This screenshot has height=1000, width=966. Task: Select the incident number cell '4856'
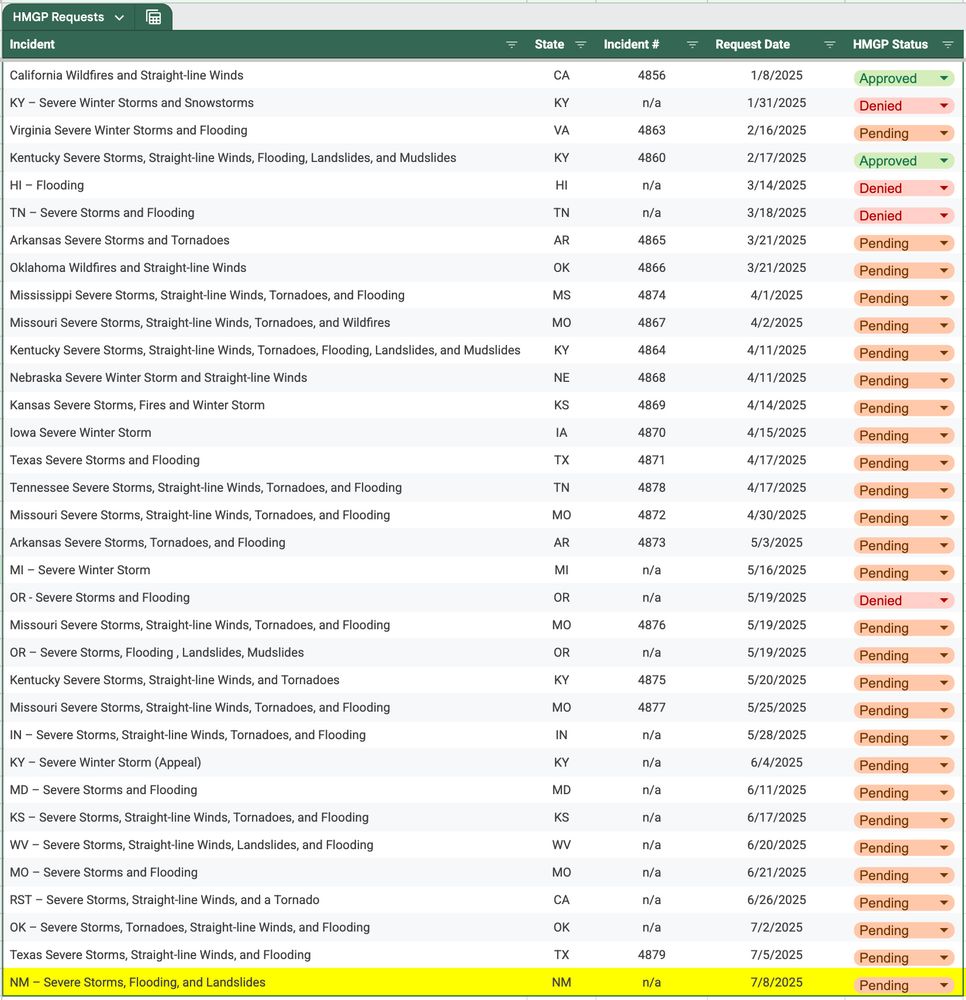coord(651,75)
